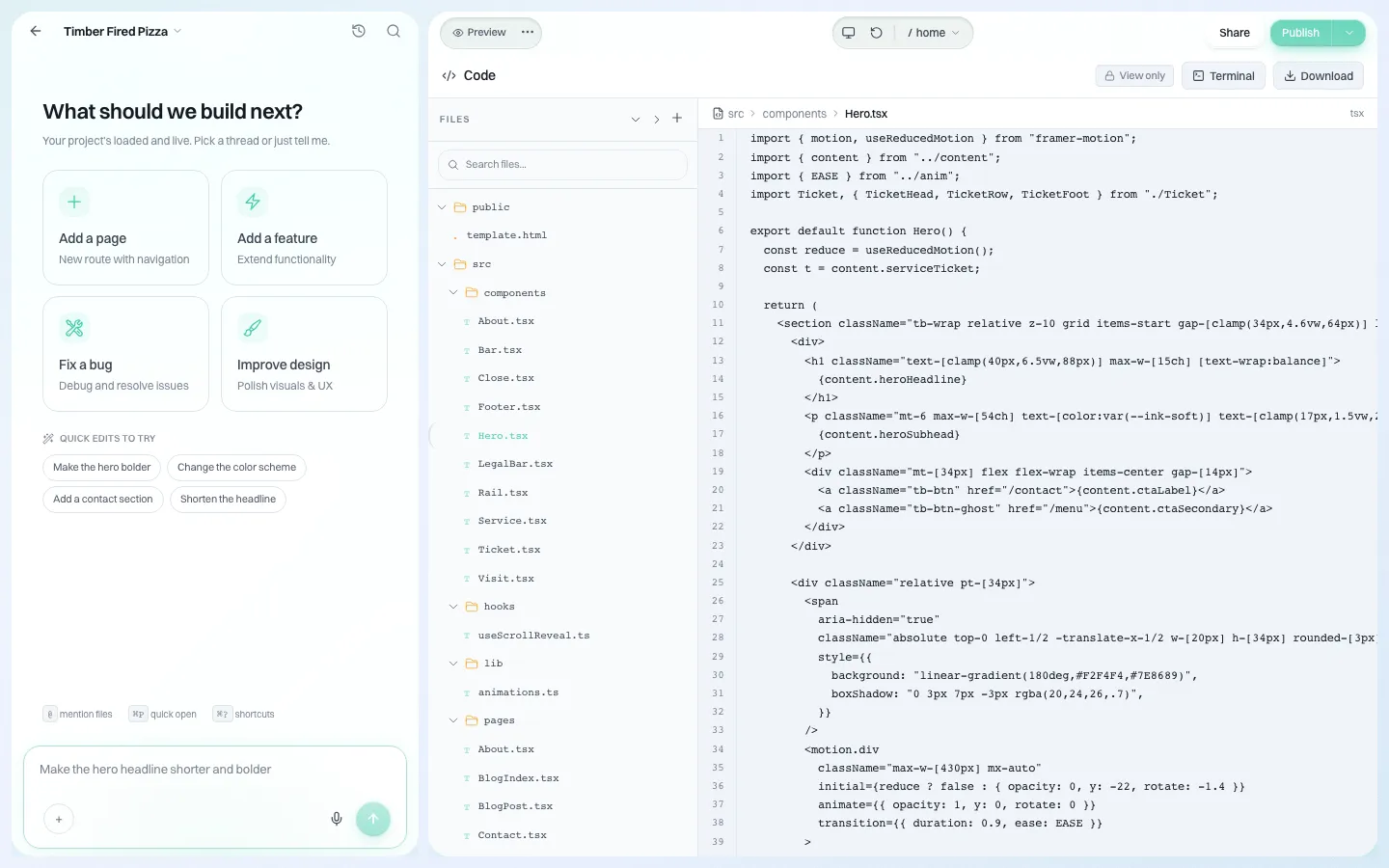Click the Add a page card
1389x868 pixels.
point(125,228)
